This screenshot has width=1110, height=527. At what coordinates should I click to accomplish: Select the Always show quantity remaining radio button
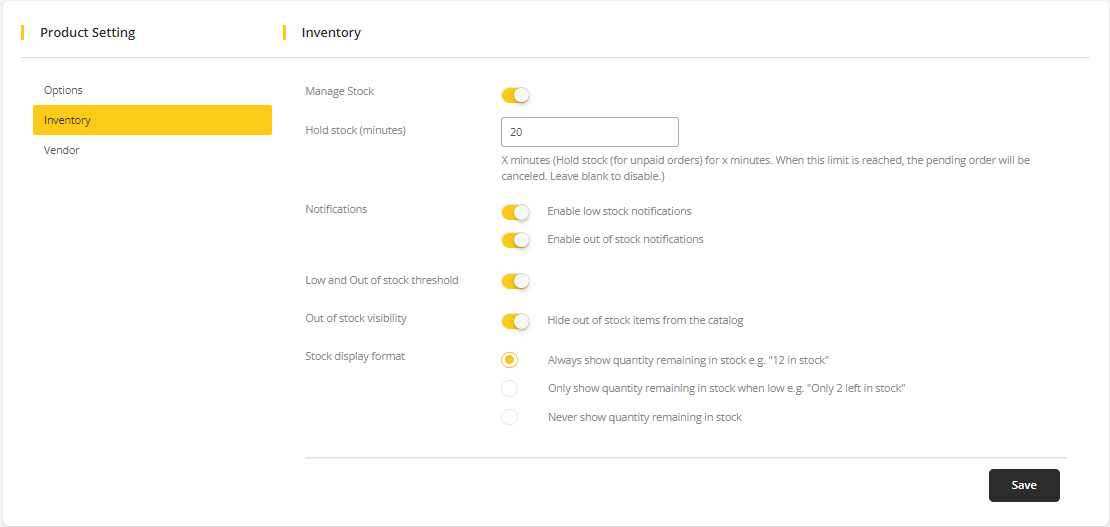[x=510, y=360]
